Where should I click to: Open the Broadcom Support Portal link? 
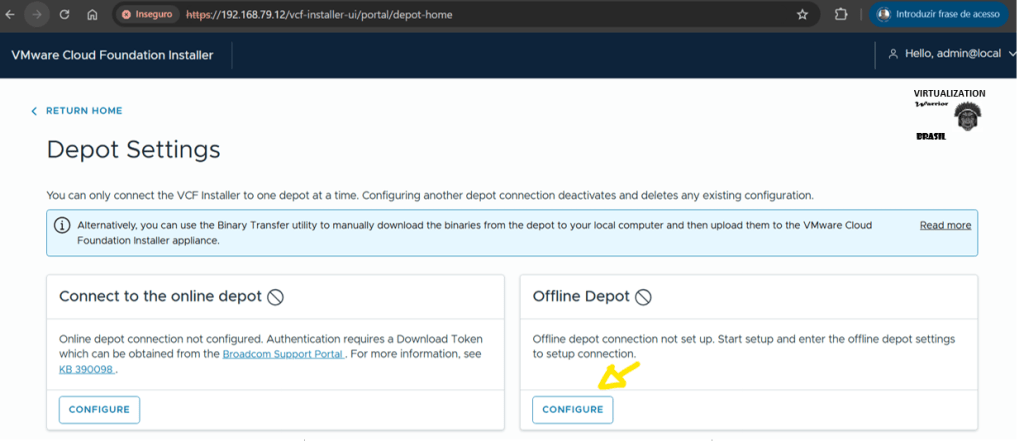tap(284, 354)
